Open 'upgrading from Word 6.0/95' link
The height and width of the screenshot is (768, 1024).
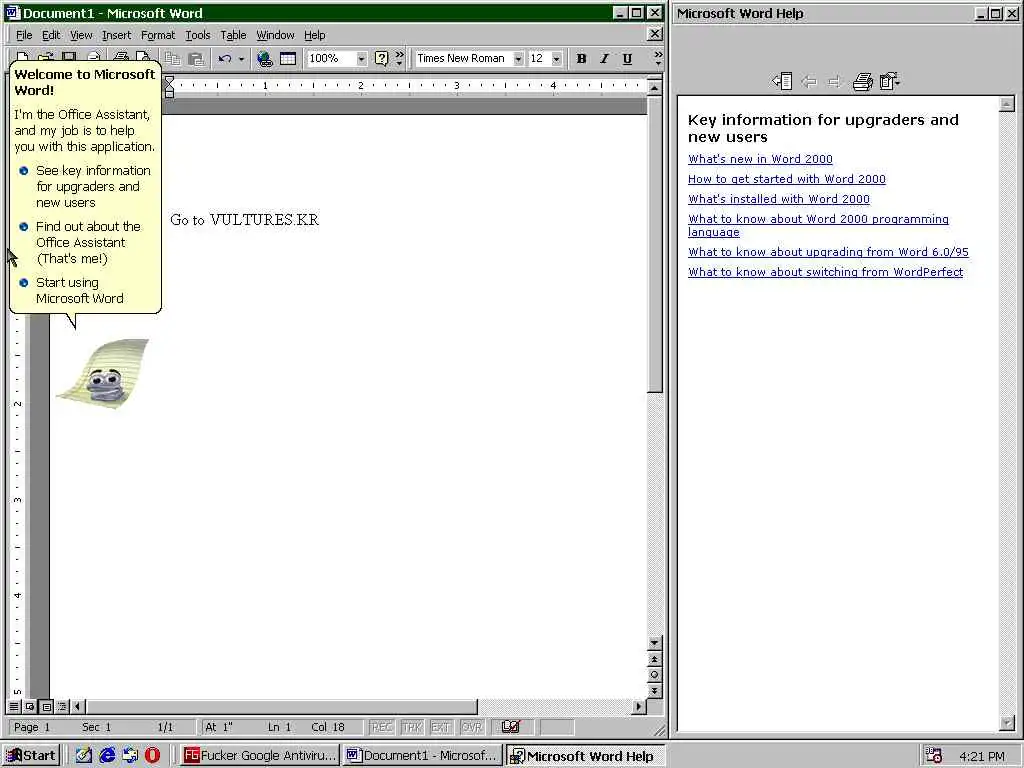tap(828, 252)
